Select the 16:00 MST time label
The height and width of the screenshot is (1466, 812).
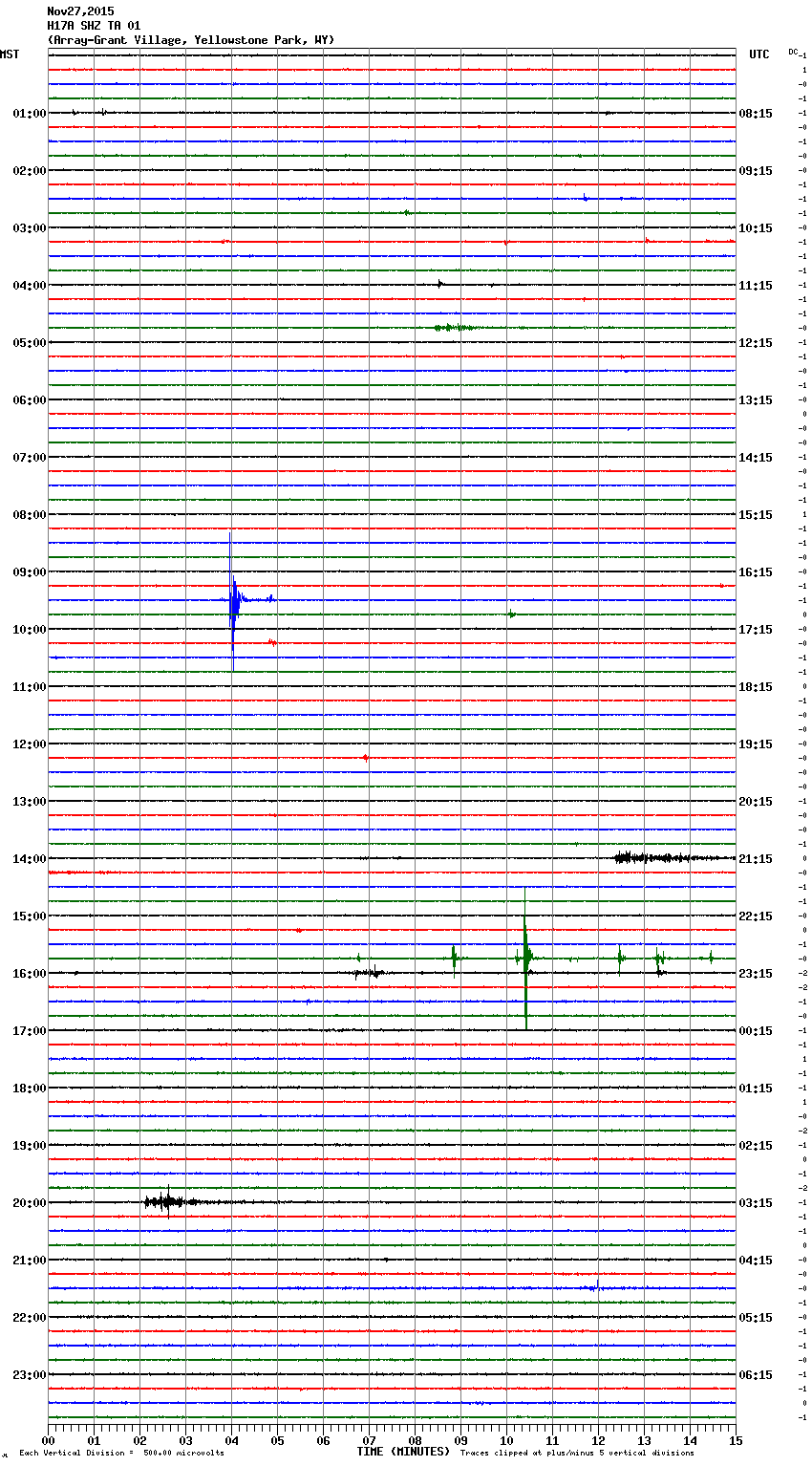[x=29, y=974]
